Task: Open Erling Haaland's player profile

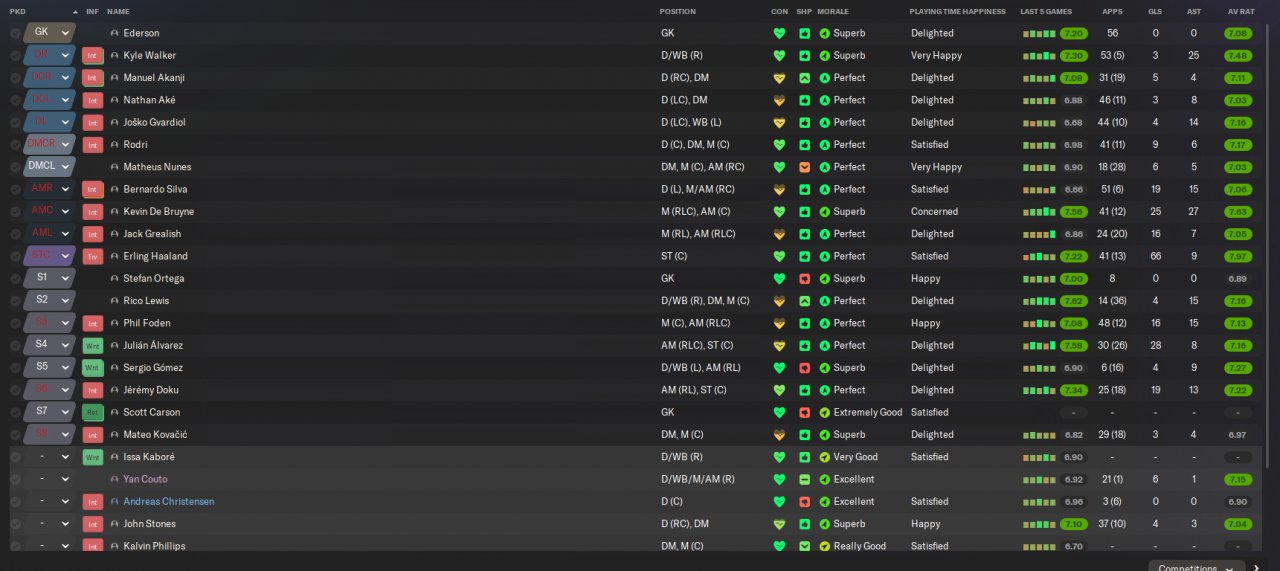Action: (155, 257)
